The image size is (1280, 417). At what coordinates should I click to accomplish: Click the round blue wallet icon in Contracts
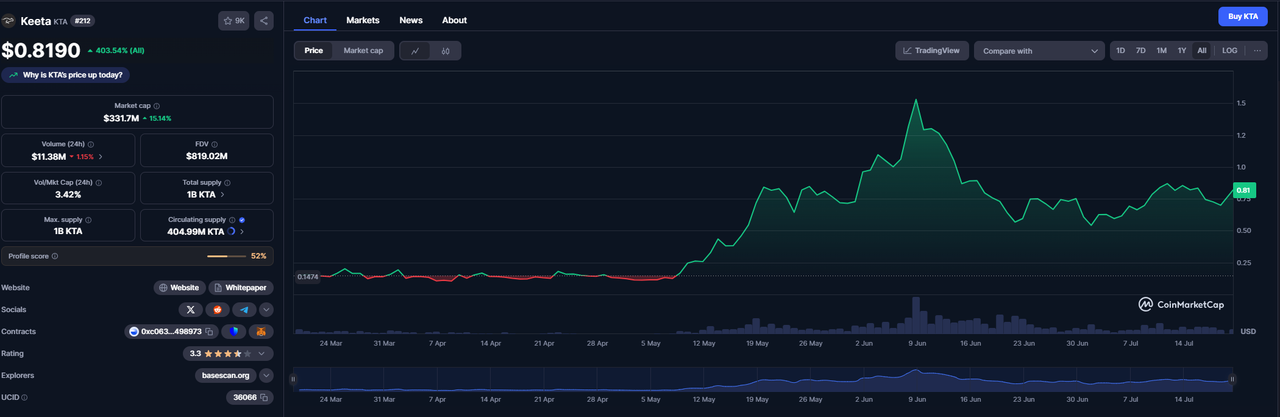point(234,331)
